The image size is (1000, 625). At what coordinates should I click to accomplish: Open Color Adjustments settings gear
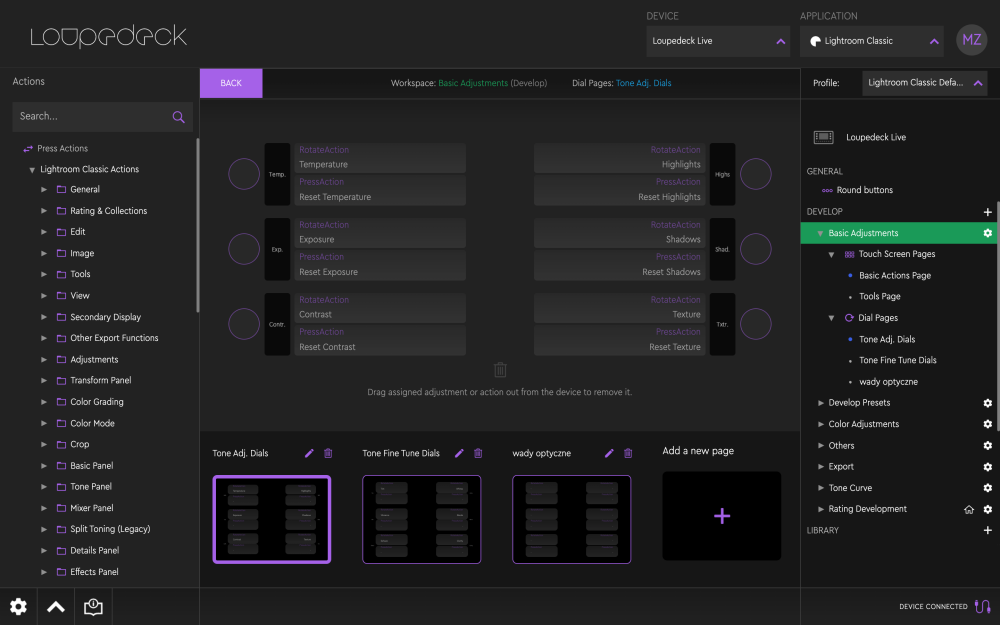tap(987, 424)
